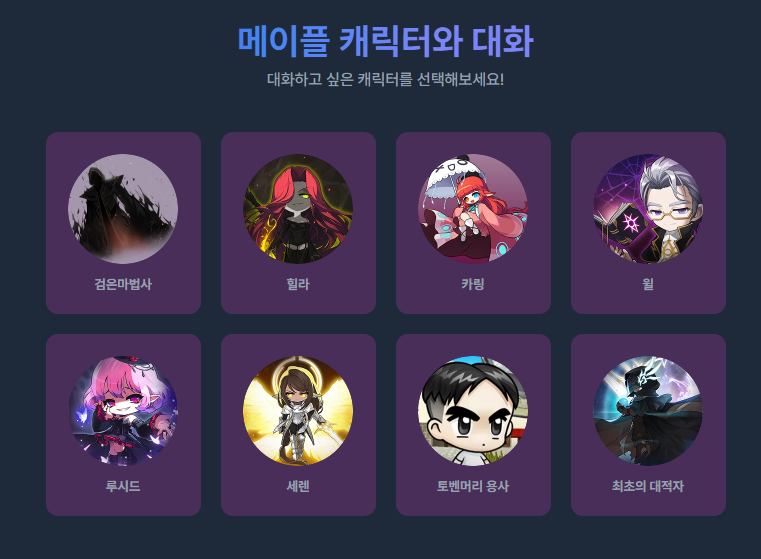Click the 최초의 대적자 name label

coord(648,486)
